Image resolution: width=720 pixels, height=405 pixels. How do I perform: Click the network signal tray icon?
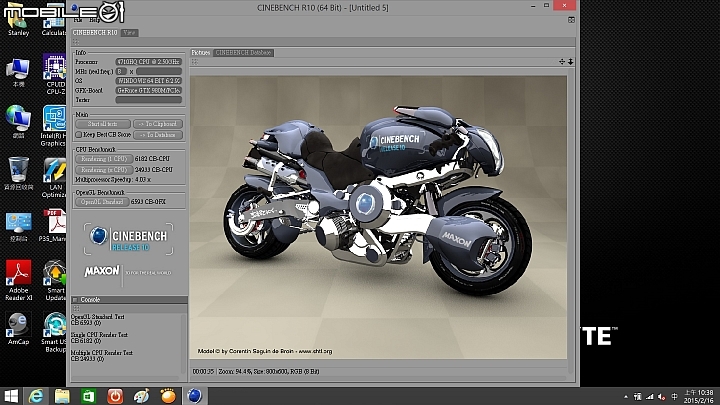650,397
